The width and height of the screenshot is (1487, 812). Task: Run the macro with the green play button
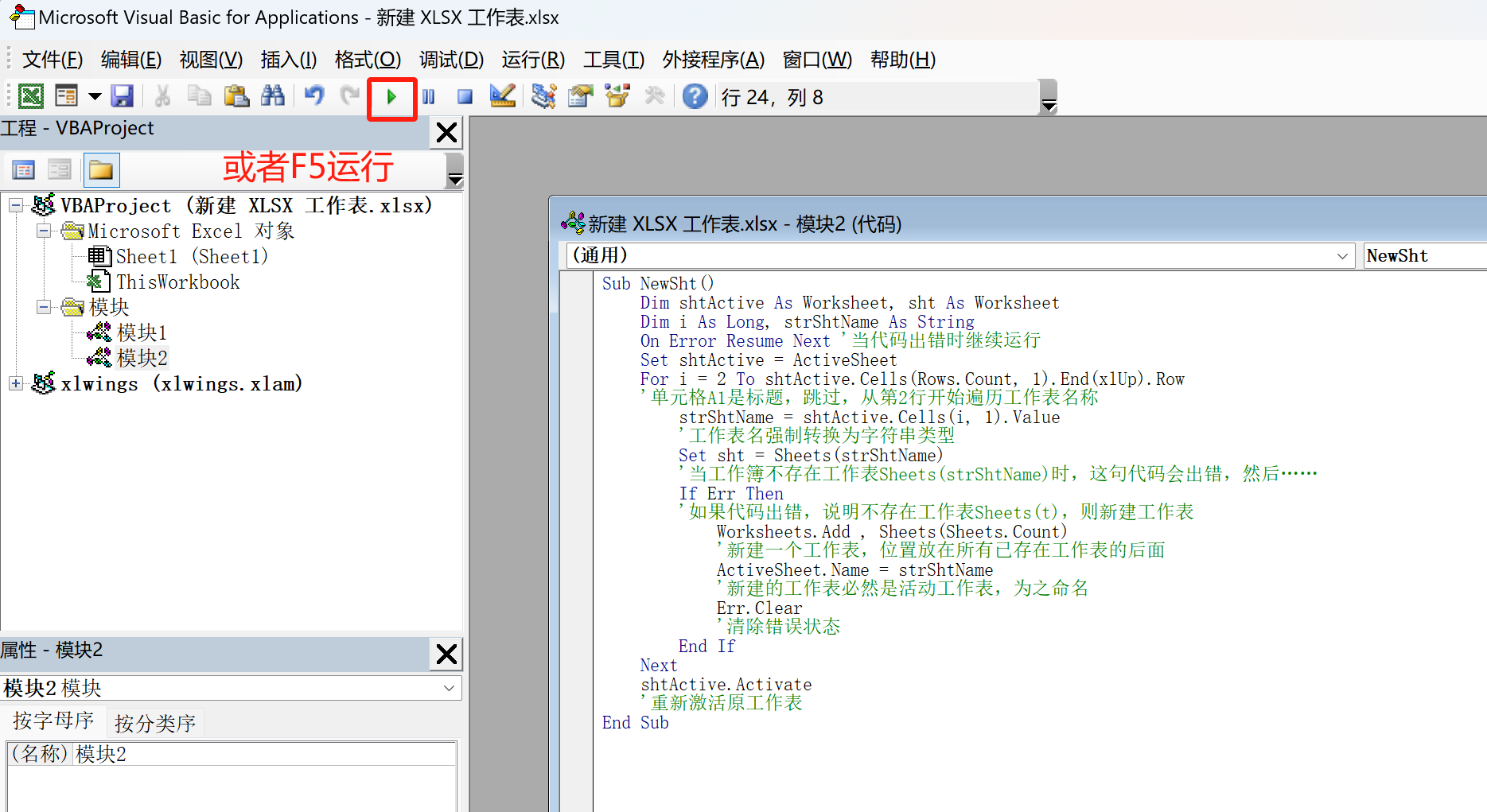pyautogui.click(x=391, y=97)
